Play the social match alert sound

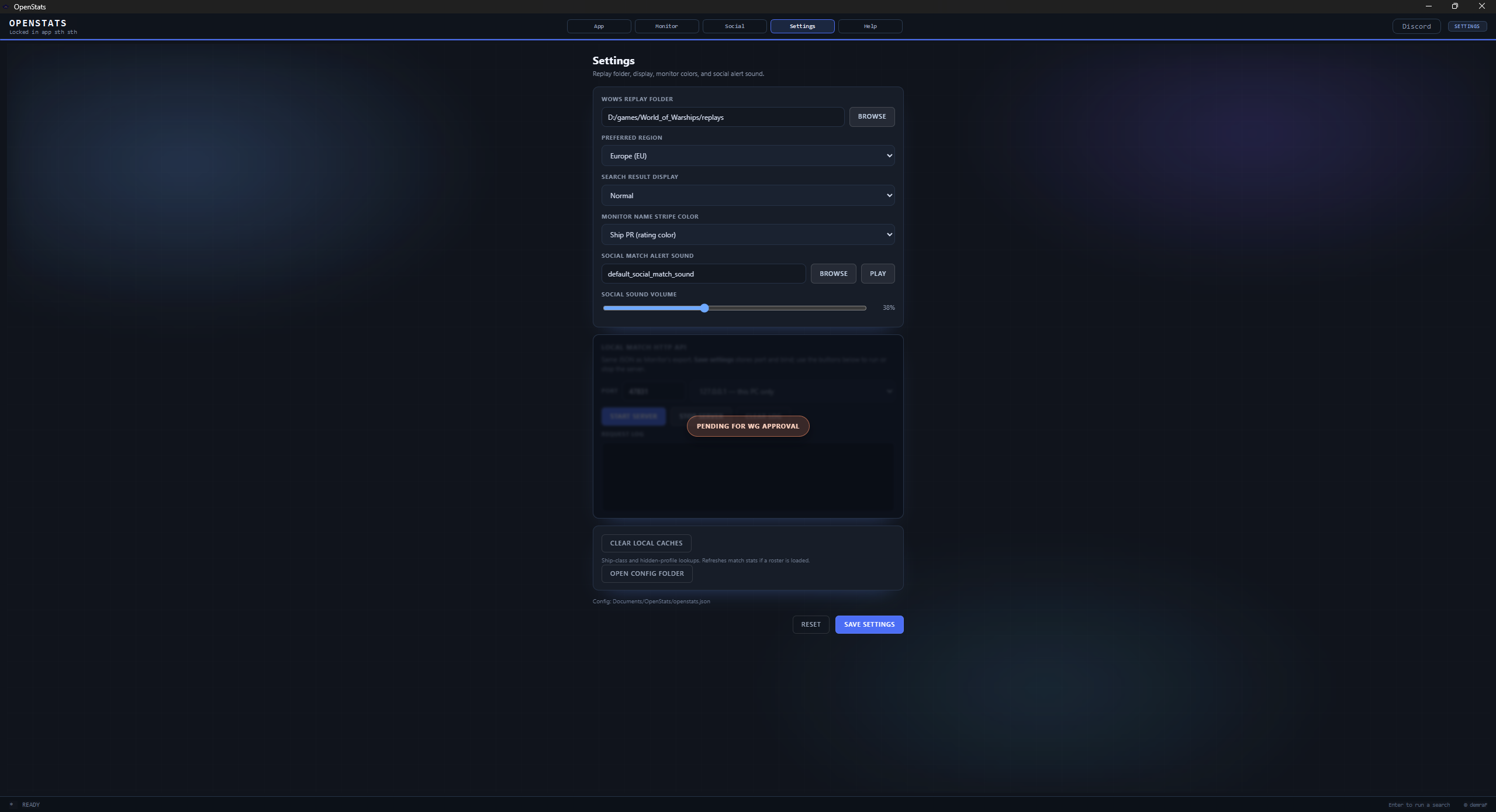[877, 273]
